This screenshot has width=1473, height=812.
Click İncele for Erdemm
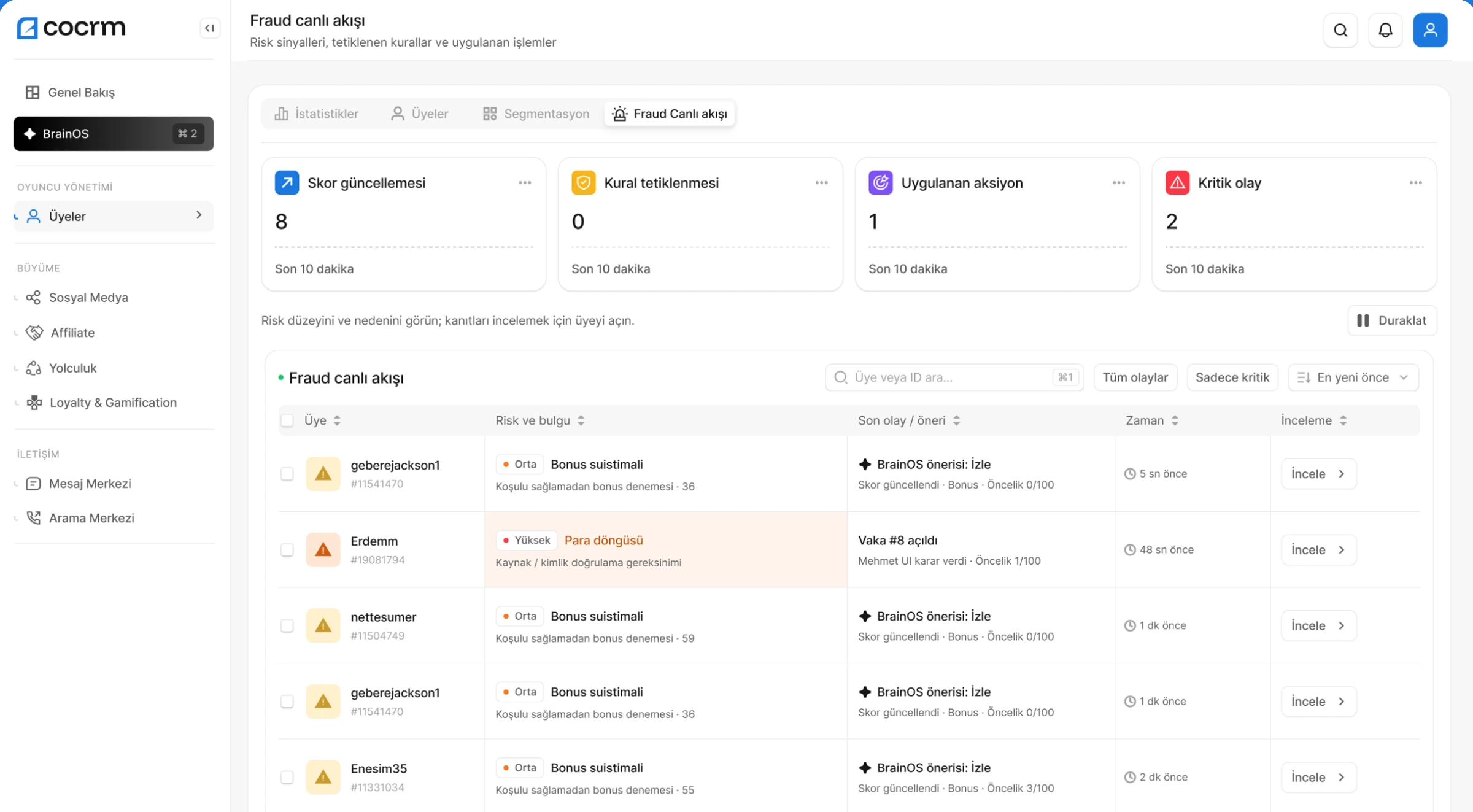1318,550
